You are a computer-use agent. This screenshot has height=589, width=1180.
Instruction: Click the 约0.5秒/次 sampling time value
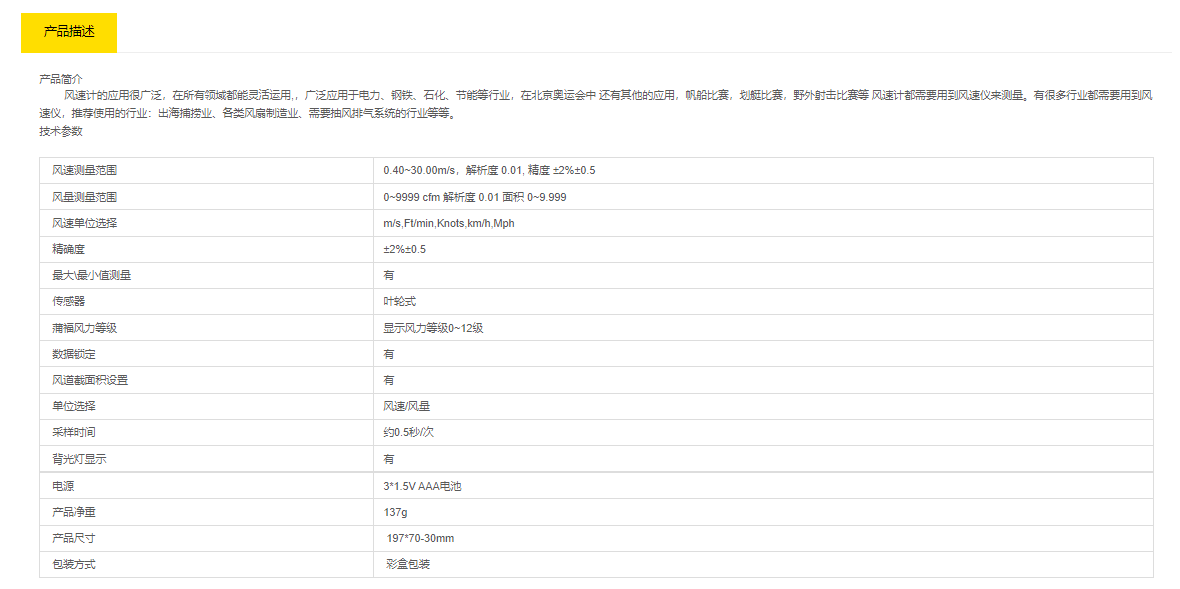(x=408, y=432)
